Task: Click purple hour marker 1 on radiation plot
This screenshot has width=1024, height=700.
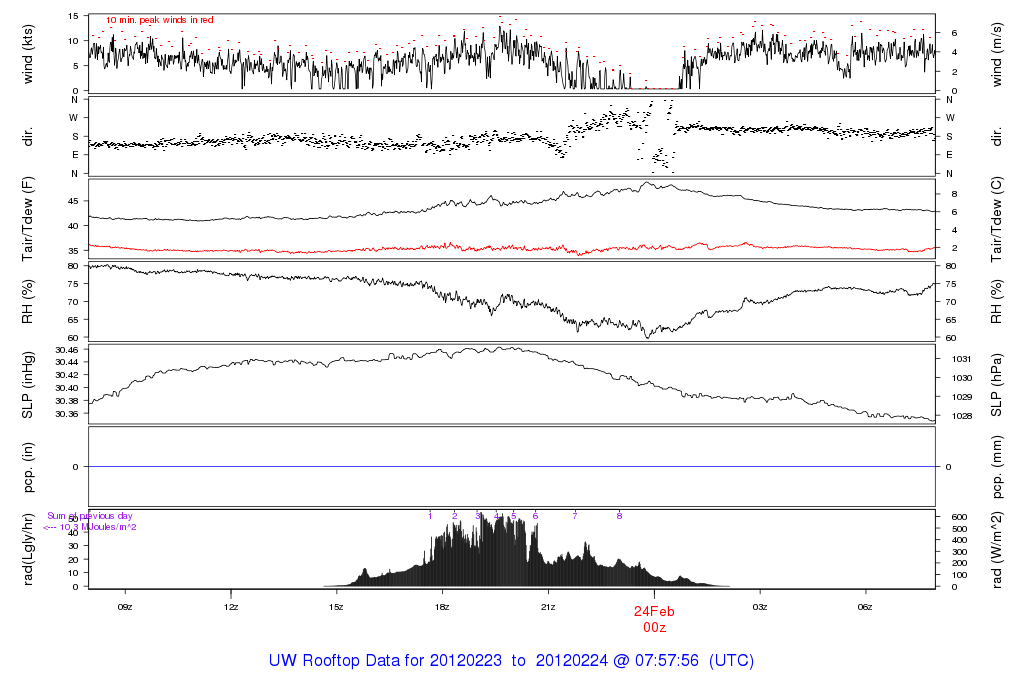Action: tap(430, 516)
